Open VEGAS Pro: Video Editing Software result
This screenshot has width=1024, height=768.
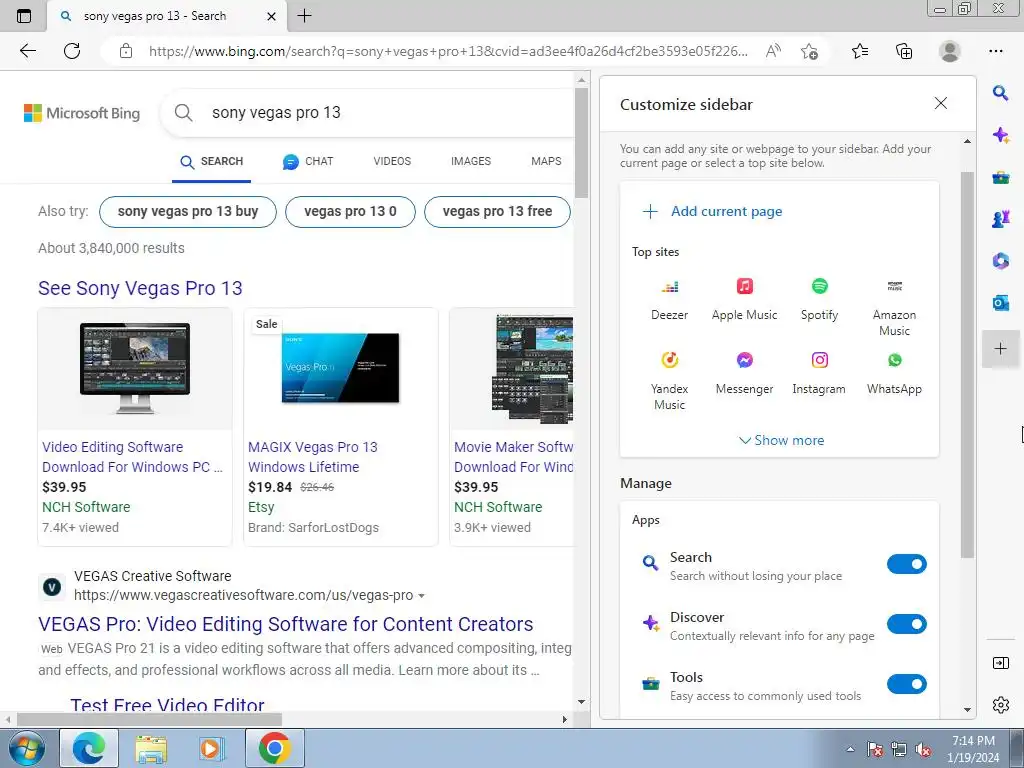click(x=285, y=624)
